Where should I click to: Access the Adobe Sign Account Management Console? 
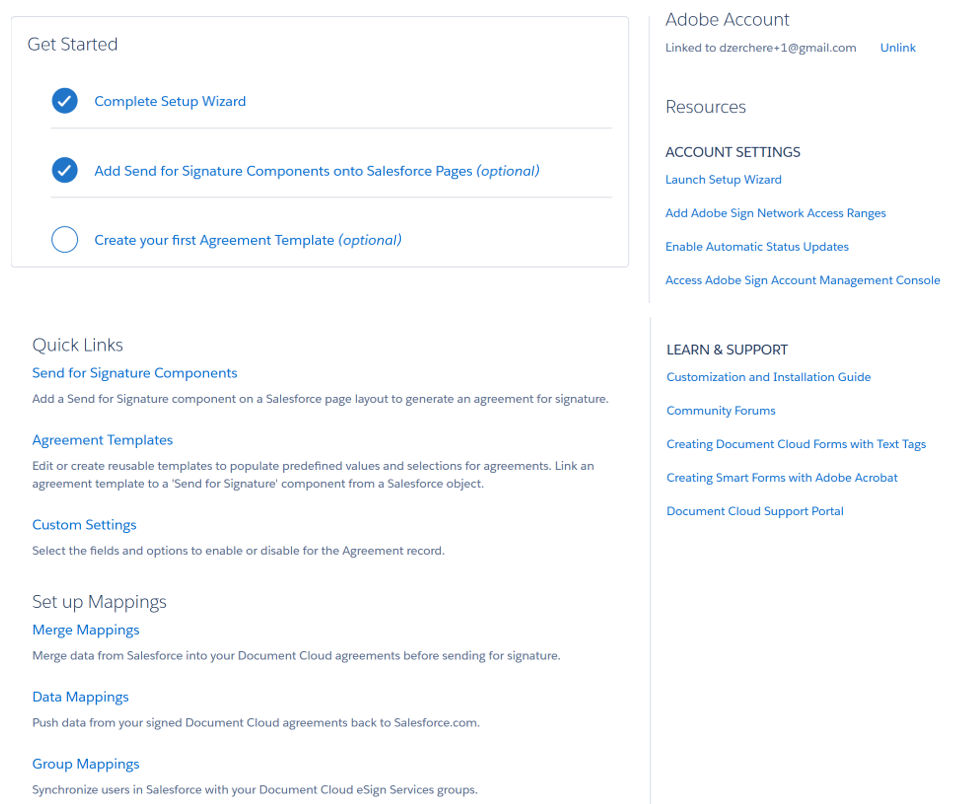pos(803,280)
